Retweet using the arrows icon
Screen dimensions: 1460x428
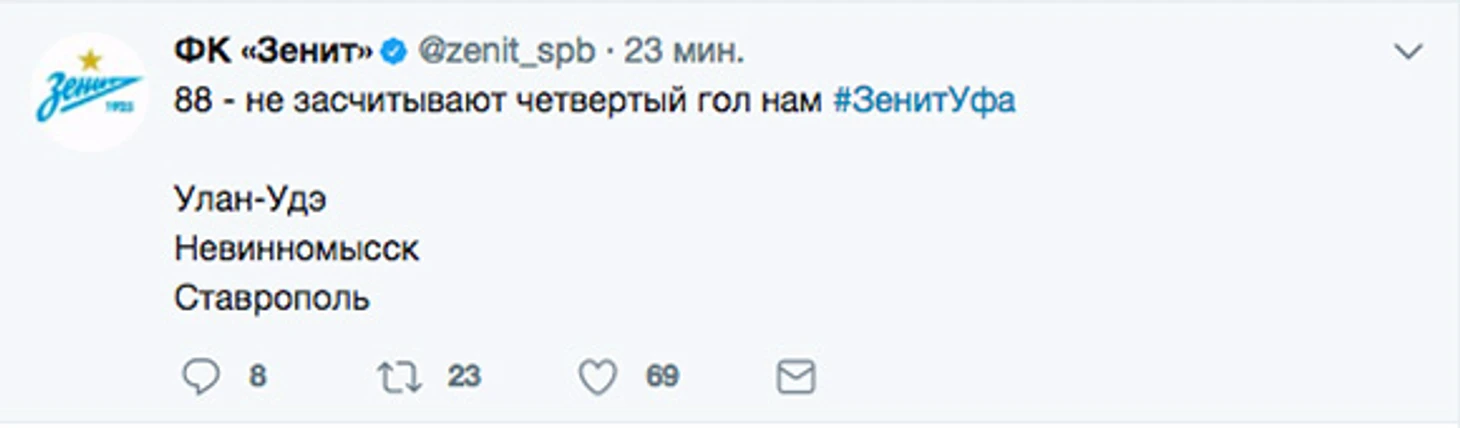(x=398, y=377)
